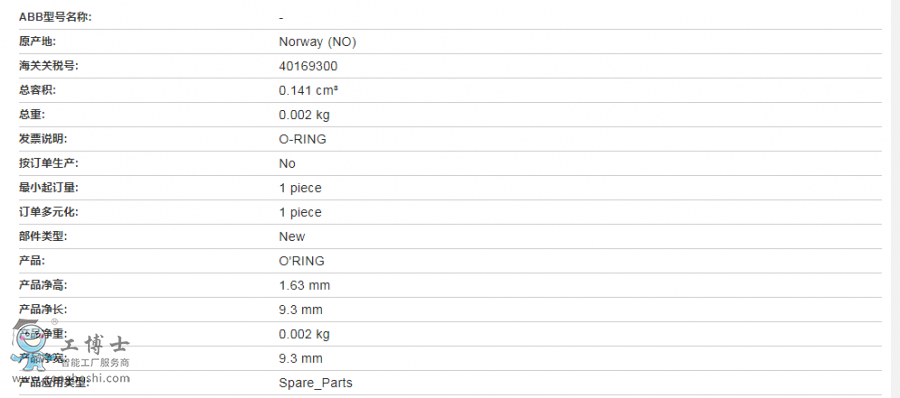Click the Gongboshi mascot logo icon
Viewport: 900px width, 398px height.
[x=32, y=341]
